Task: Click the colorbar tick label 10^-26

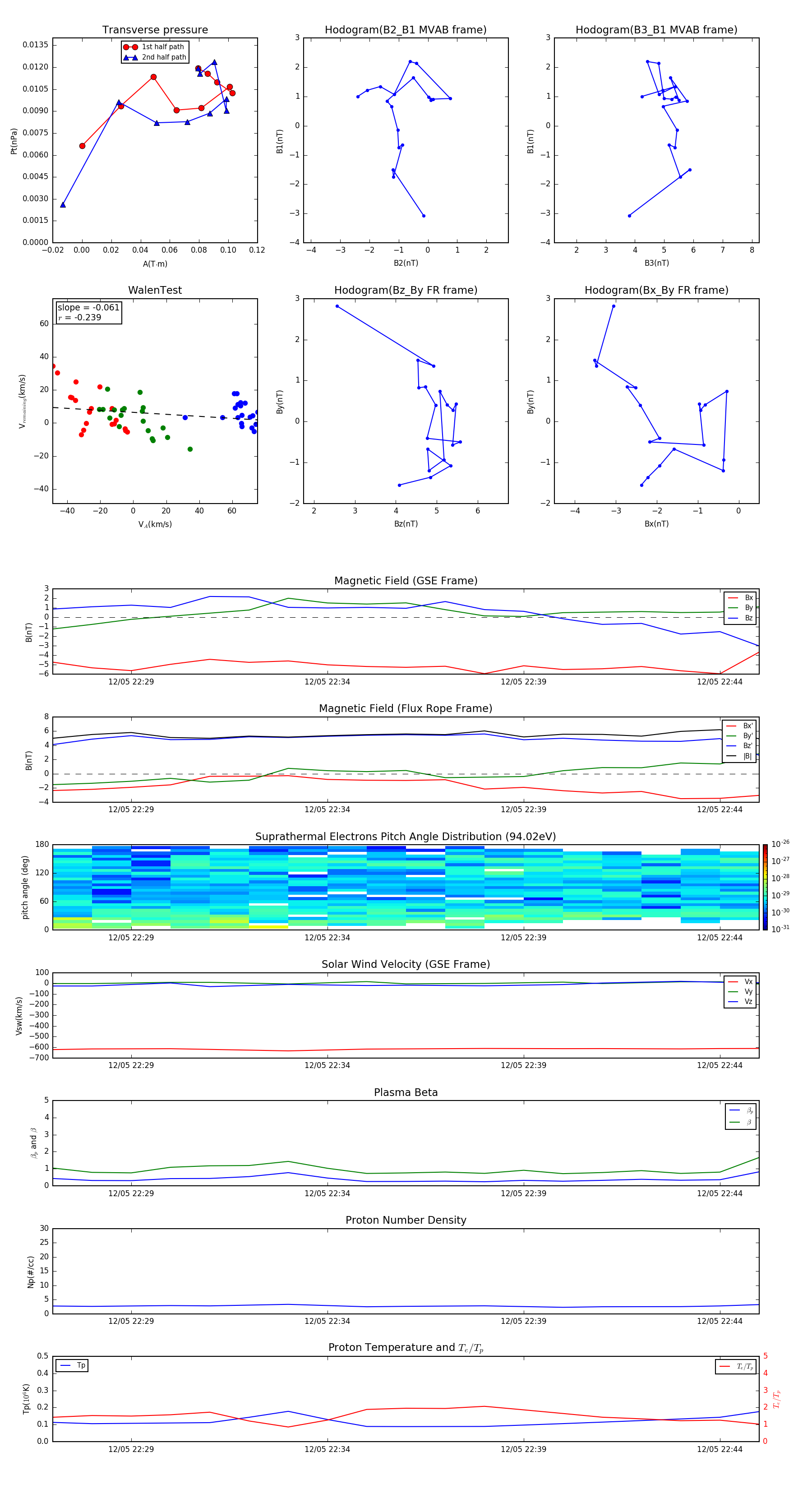Action: pyautogui.click(x=780, y=843)
